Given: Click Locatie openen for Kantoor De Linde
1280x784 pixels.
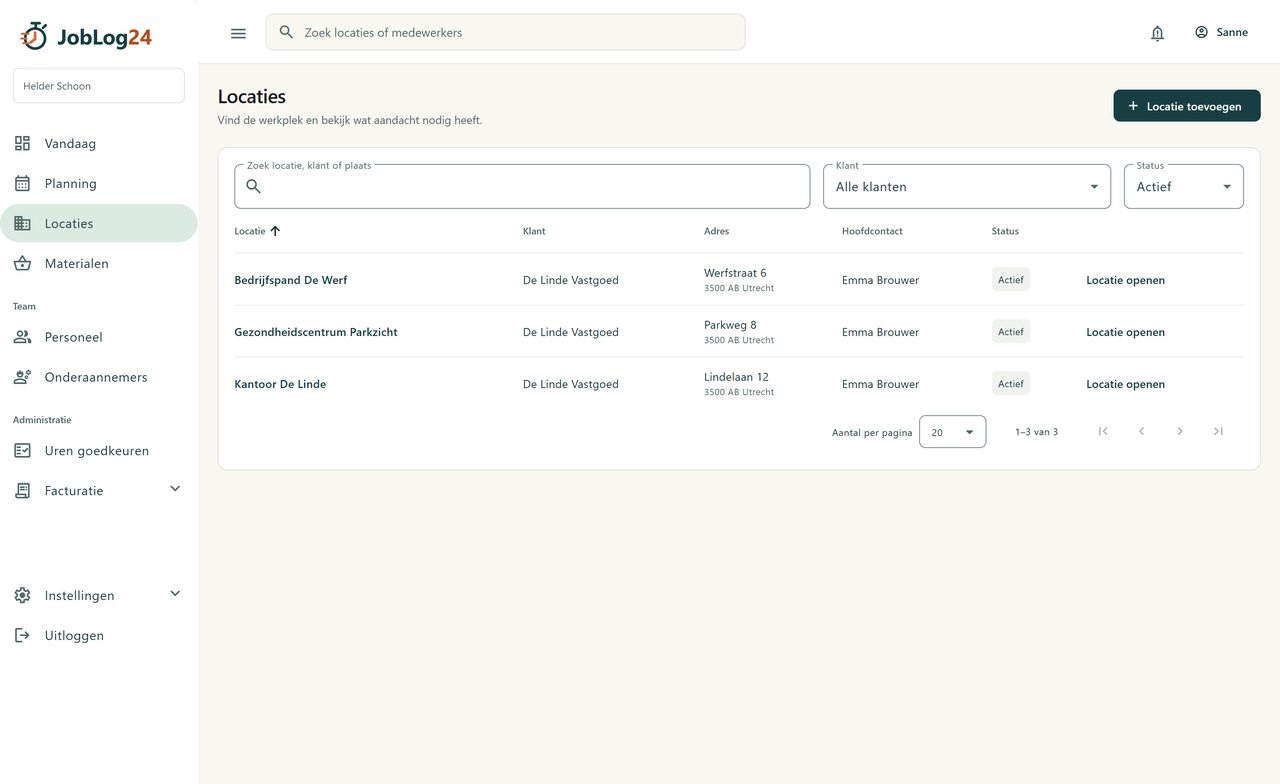Looking at the screenshot, I should point(1126,384).
